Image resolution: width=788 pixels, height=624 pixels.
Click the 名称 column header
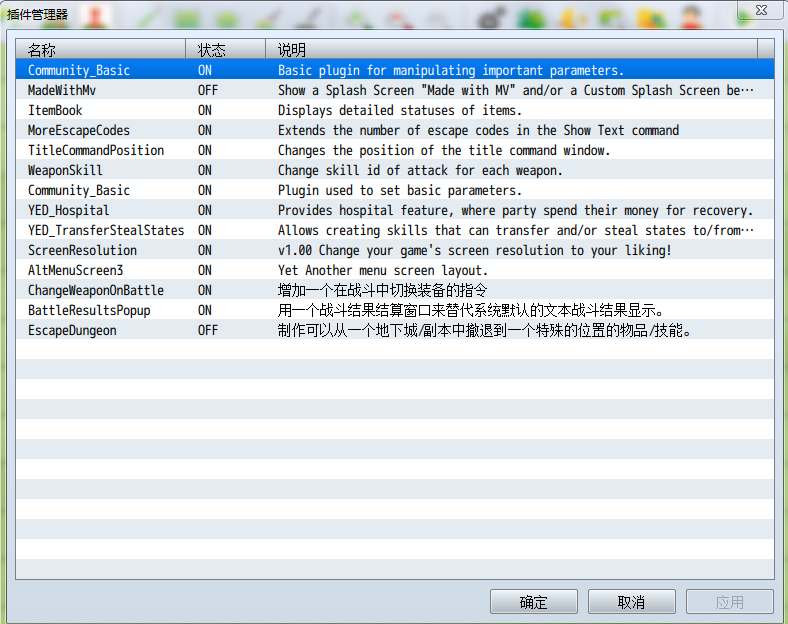[101, 49]
